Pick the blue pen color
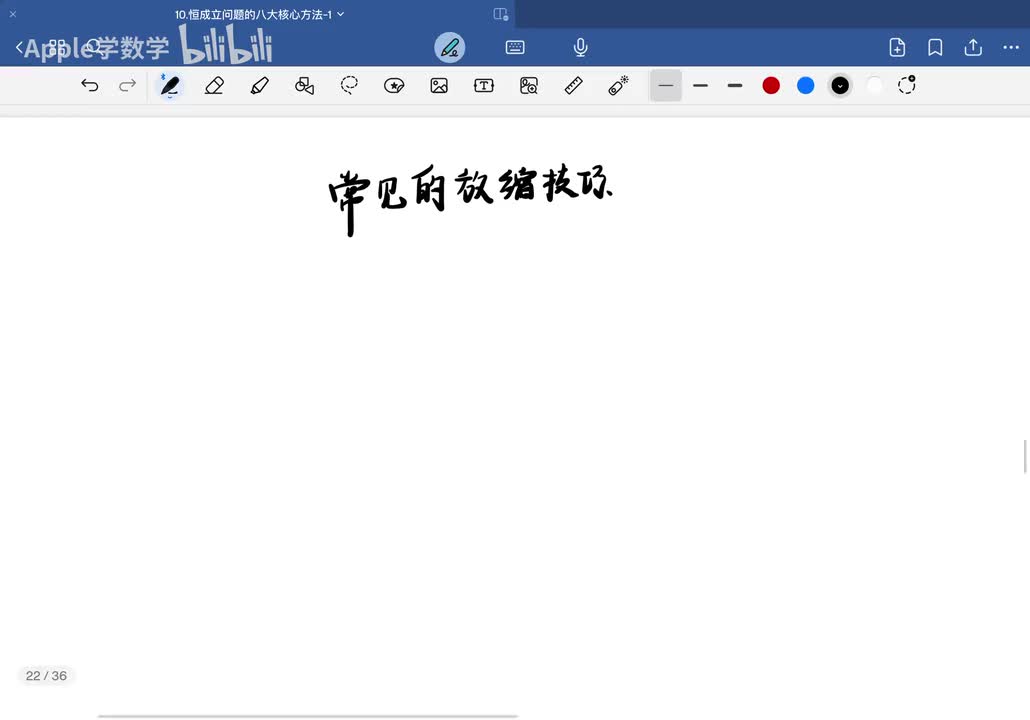 pos(805,85)
